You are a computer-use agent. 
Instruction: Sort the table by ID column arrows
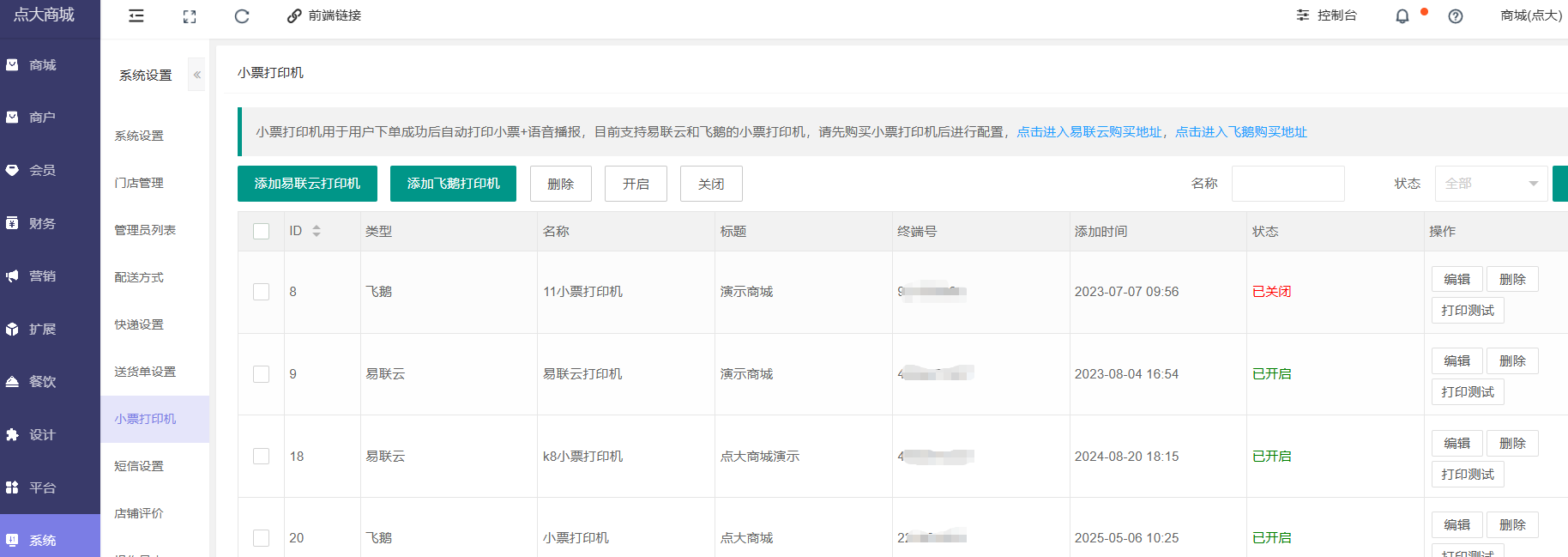(317, 231)
